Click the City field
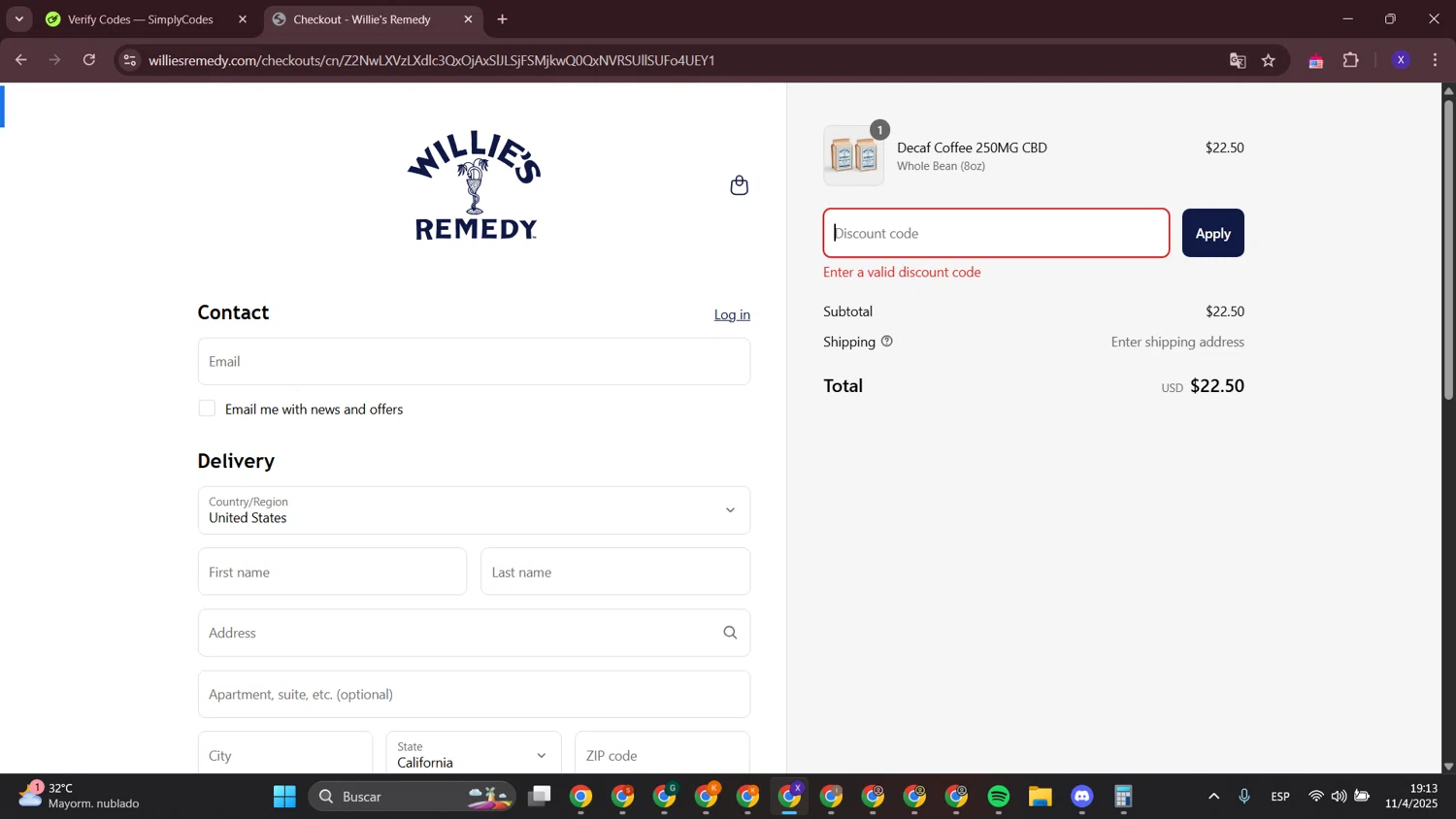Viewport: 1456px width, 819px height. 285,755
